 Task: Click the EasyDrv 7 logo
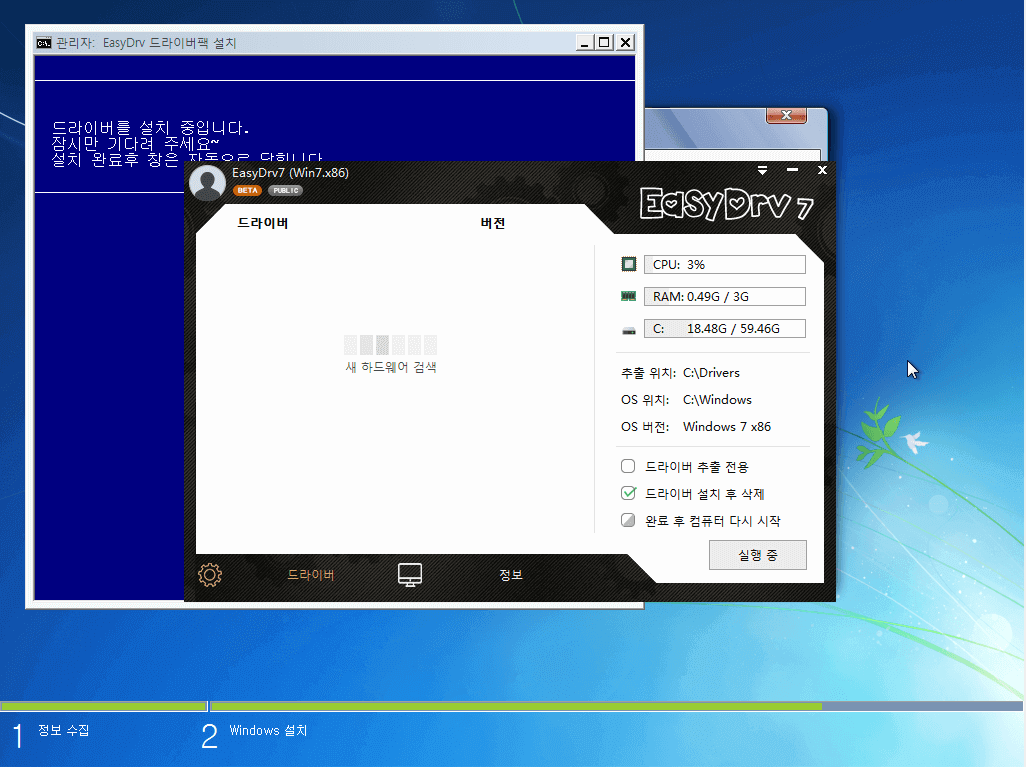point(726,204)
